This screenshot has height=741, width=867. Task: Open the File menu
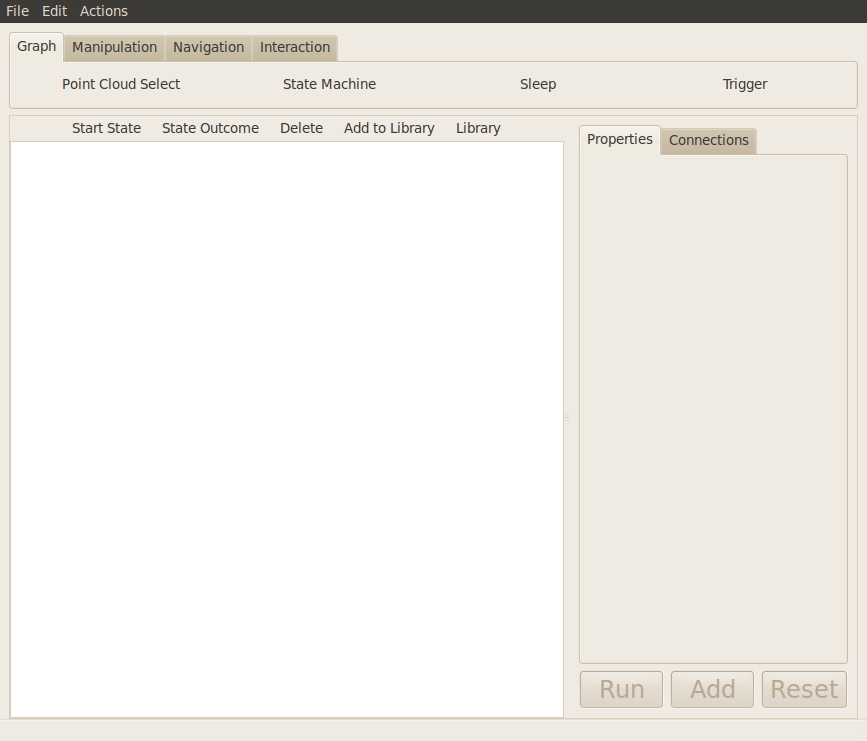point(17,11)
